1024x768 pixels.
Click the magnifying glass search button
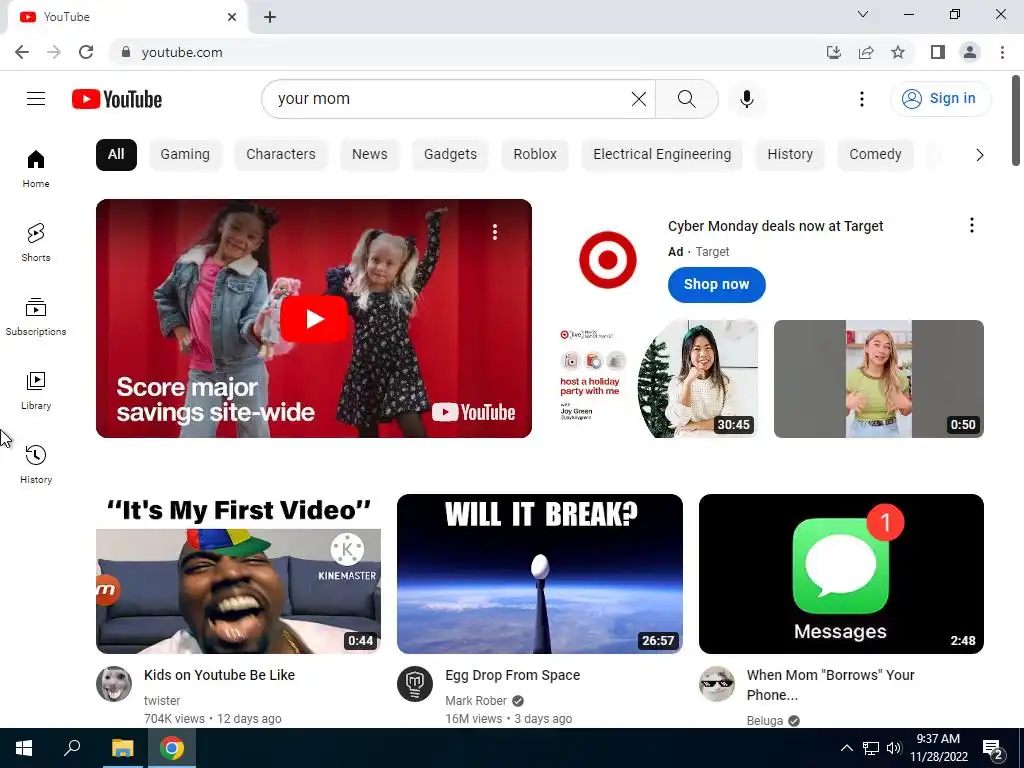coord(686,99)
